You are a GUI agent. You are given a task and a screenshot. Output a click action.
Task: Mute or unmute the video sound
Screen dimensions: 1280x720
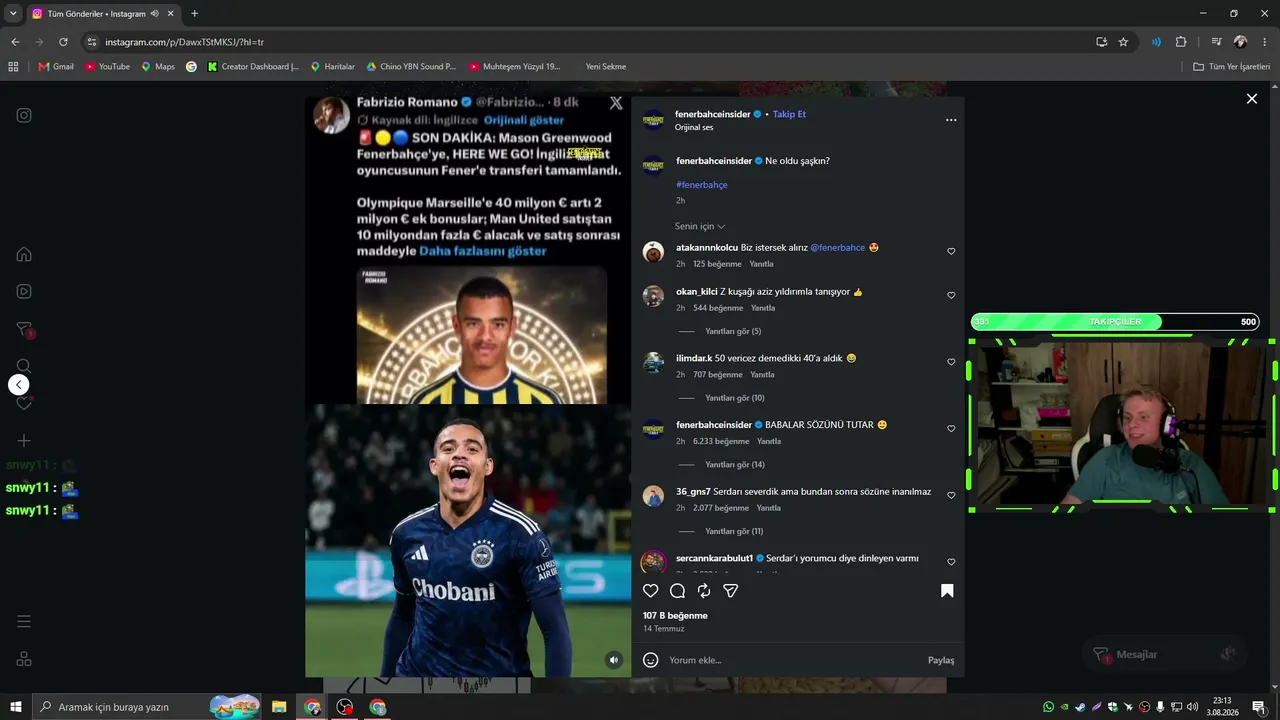coord(614,660)
